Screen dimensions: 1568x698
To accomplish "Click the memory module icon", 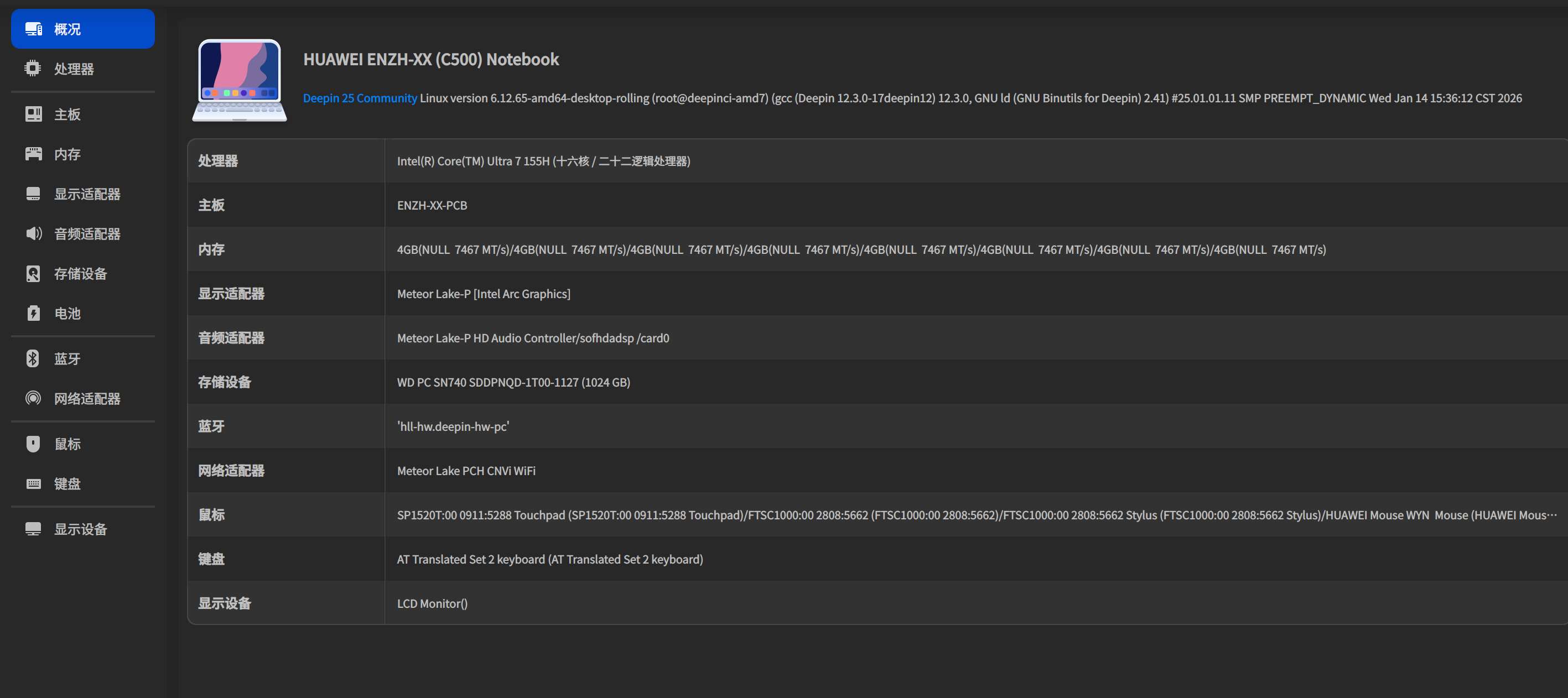I will click(x=33, y=154).
